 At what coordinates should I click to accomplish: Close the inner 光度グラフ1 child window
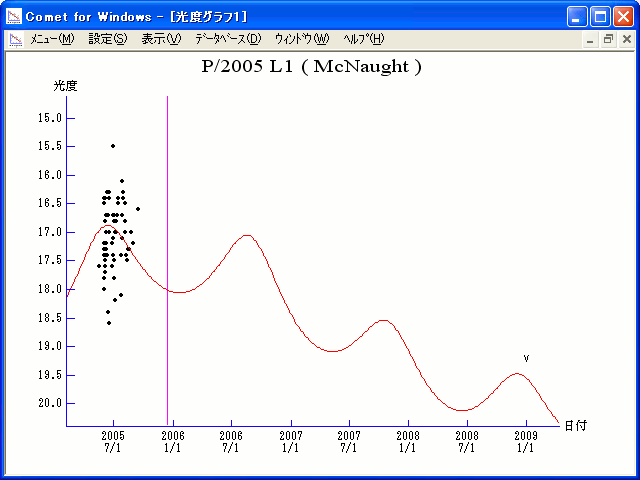626,39
